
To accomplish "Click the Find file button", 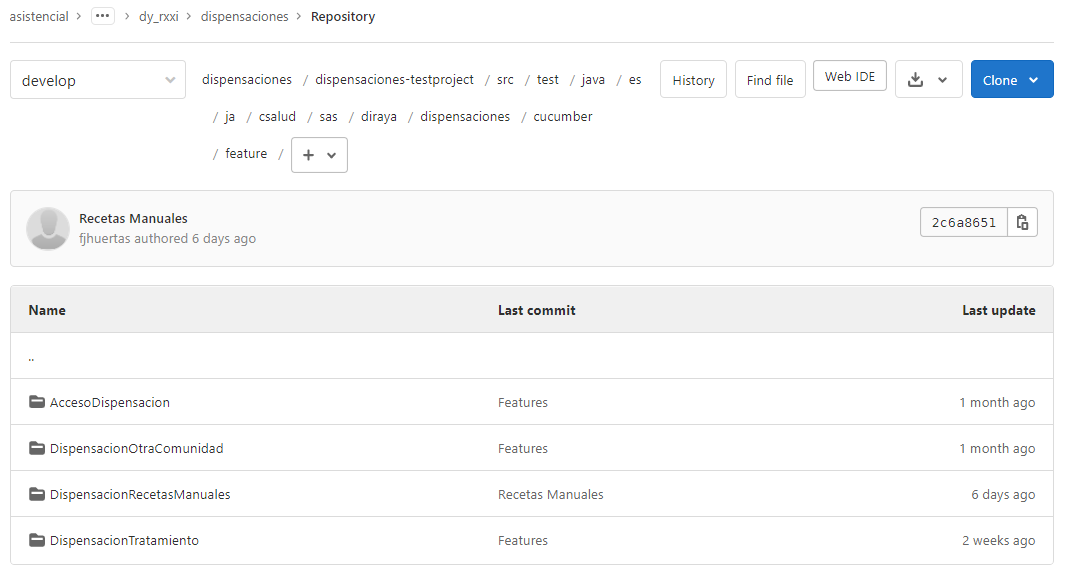I will [x=770, y=80].
